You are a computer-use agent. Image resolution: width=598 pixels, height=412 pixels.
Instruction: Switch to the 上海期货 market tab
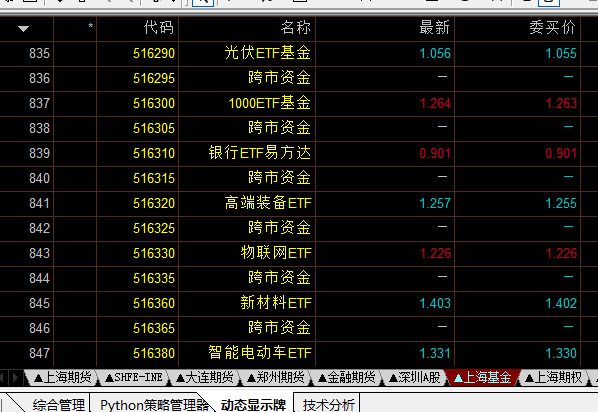click(63, 378)
